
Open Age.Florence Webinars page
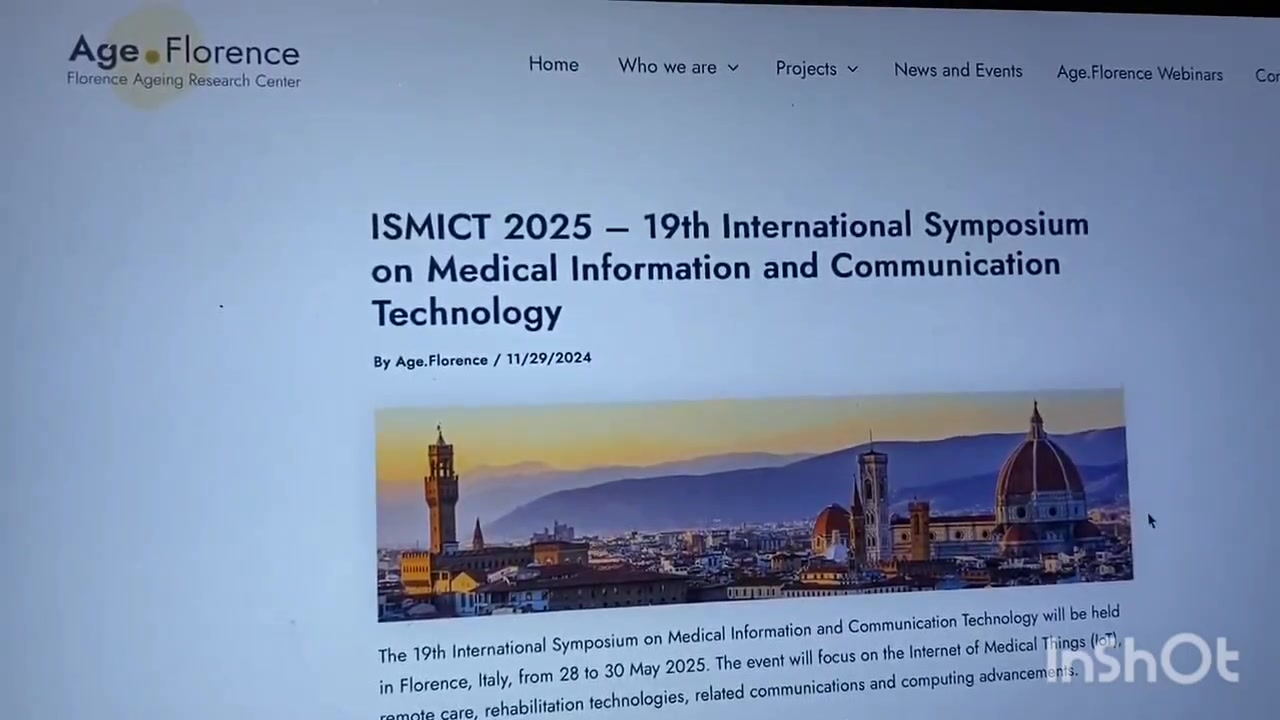point(1139,74)
